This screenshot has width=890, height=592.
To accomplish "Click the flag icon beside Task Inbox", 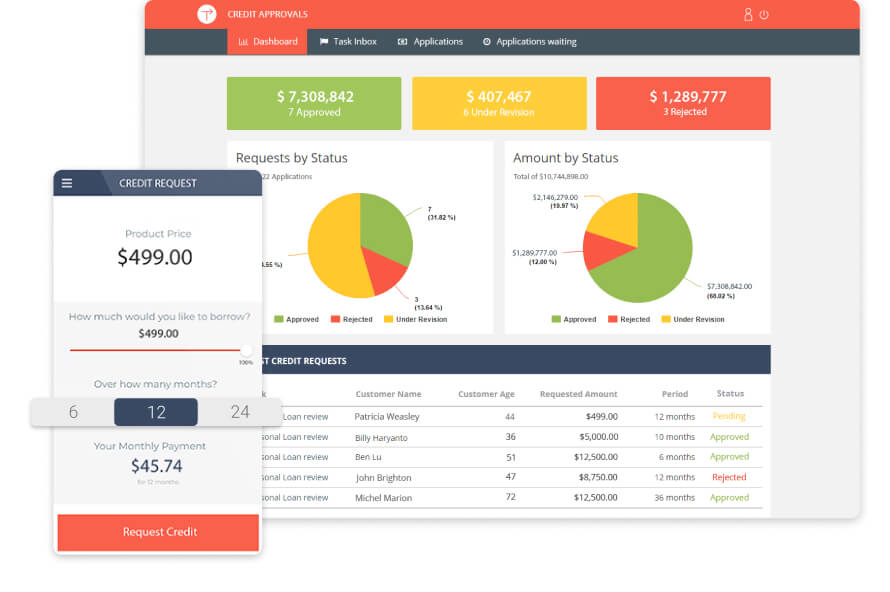I will coord(323,42).
